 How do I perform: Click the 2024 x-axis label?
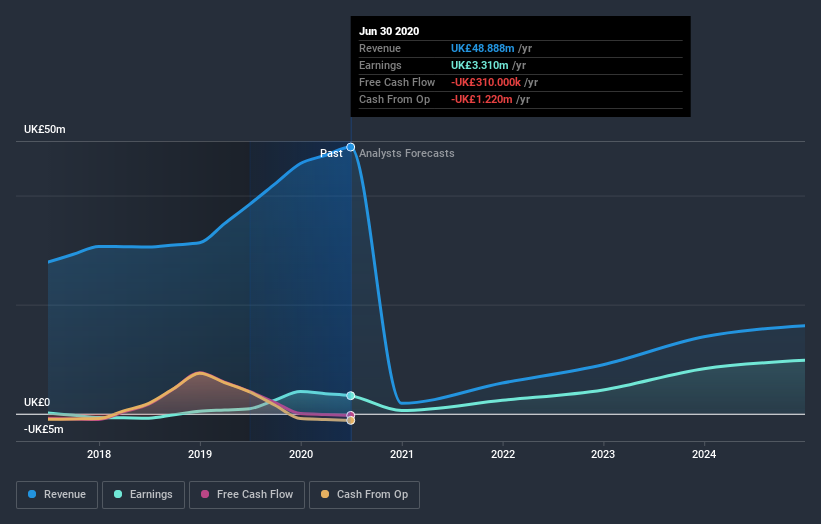[704, 454]
